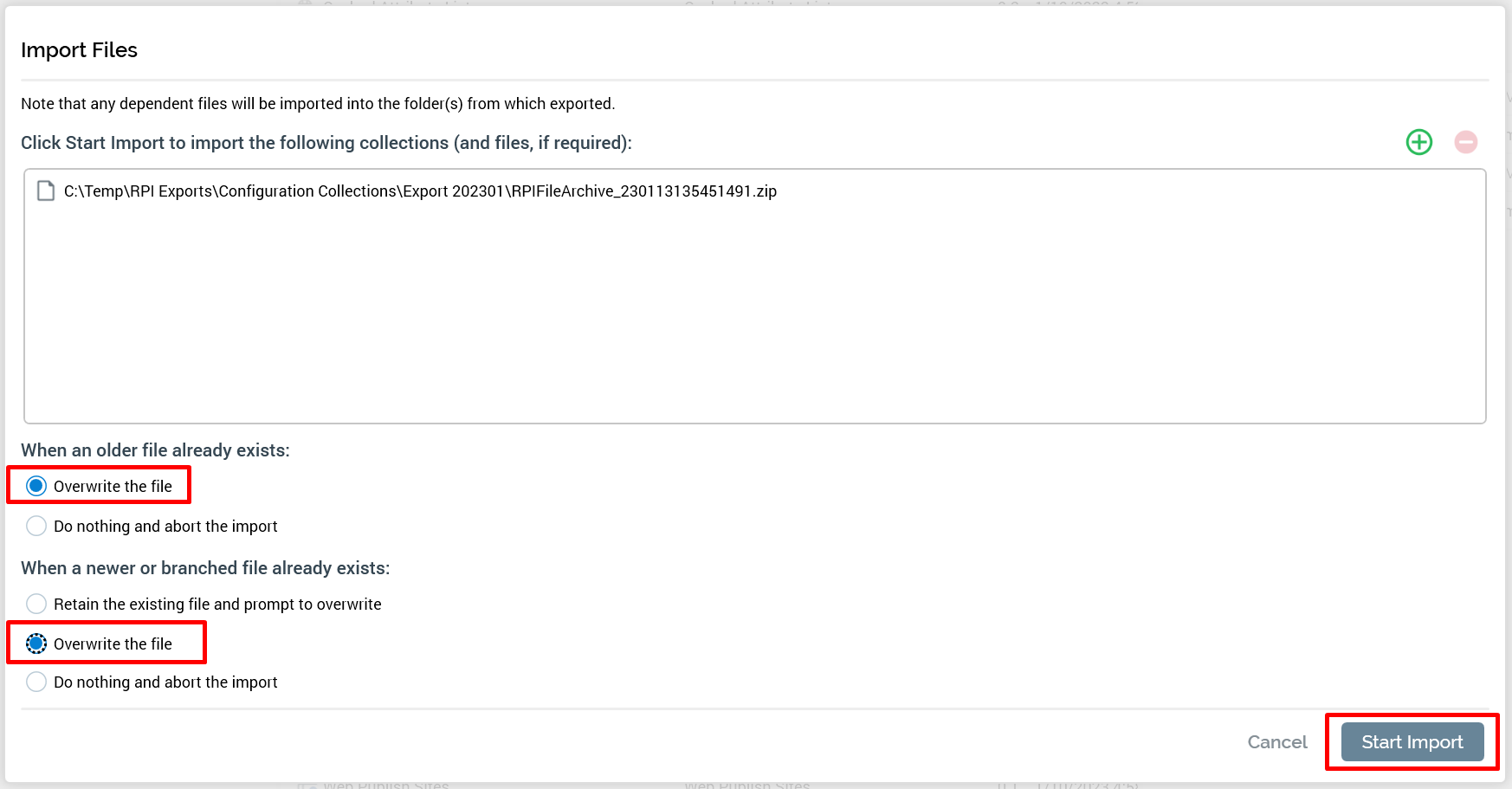This screenshot has height=789, width=1512.
Task: Click the document icon beside the zip file
Action: 46,191
